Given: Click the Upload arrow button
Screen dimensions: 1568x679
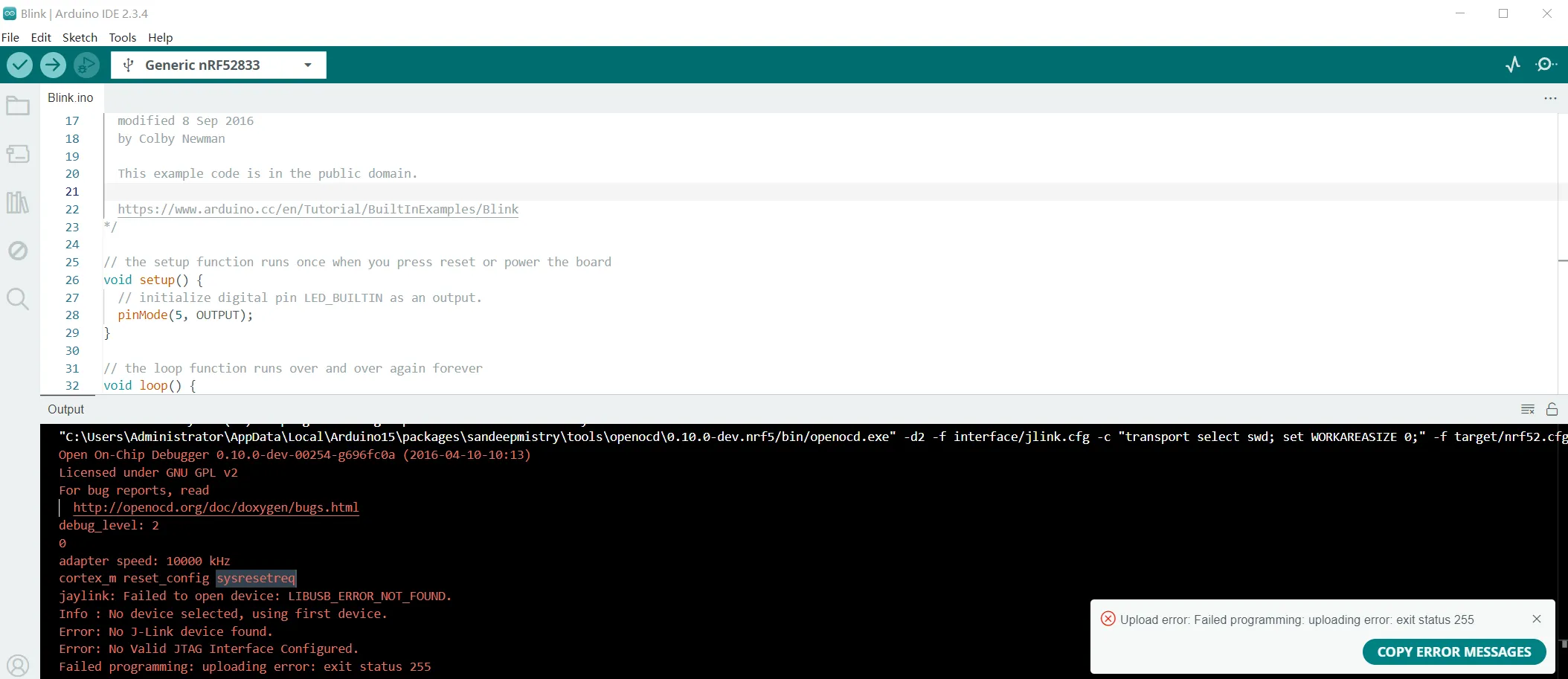Looking at the screenshot, I should (x=53, y=65).
